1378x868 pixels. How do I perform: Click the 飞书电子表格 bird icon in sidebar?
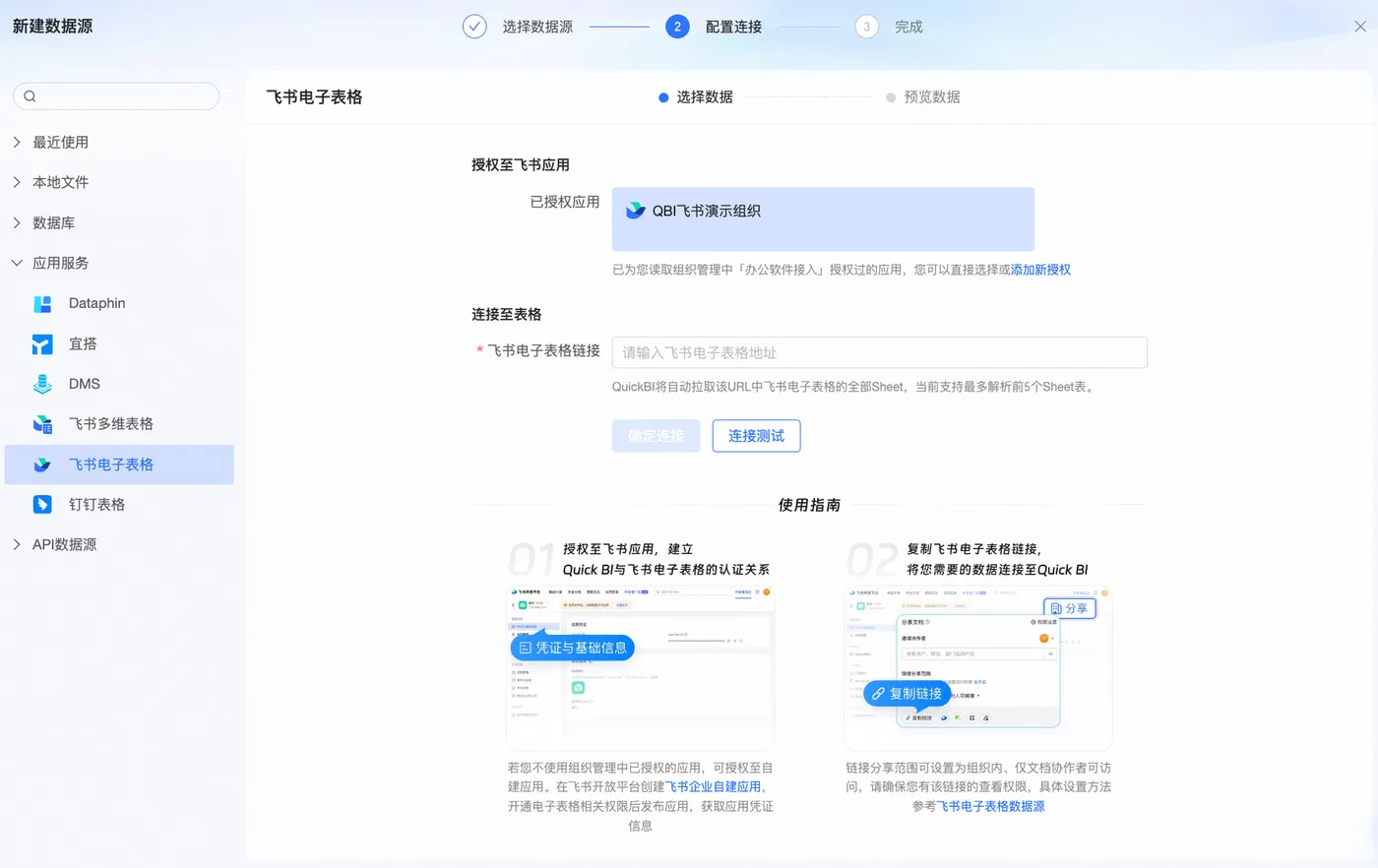point(42,465)
